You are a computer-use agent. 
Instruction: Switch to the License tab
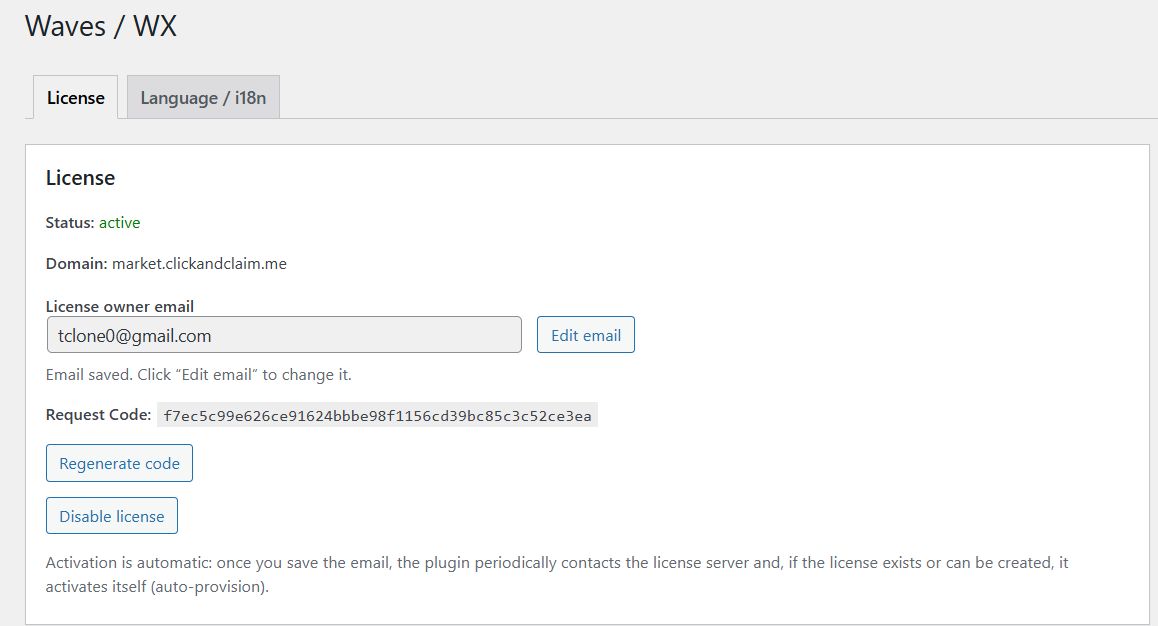76,97
